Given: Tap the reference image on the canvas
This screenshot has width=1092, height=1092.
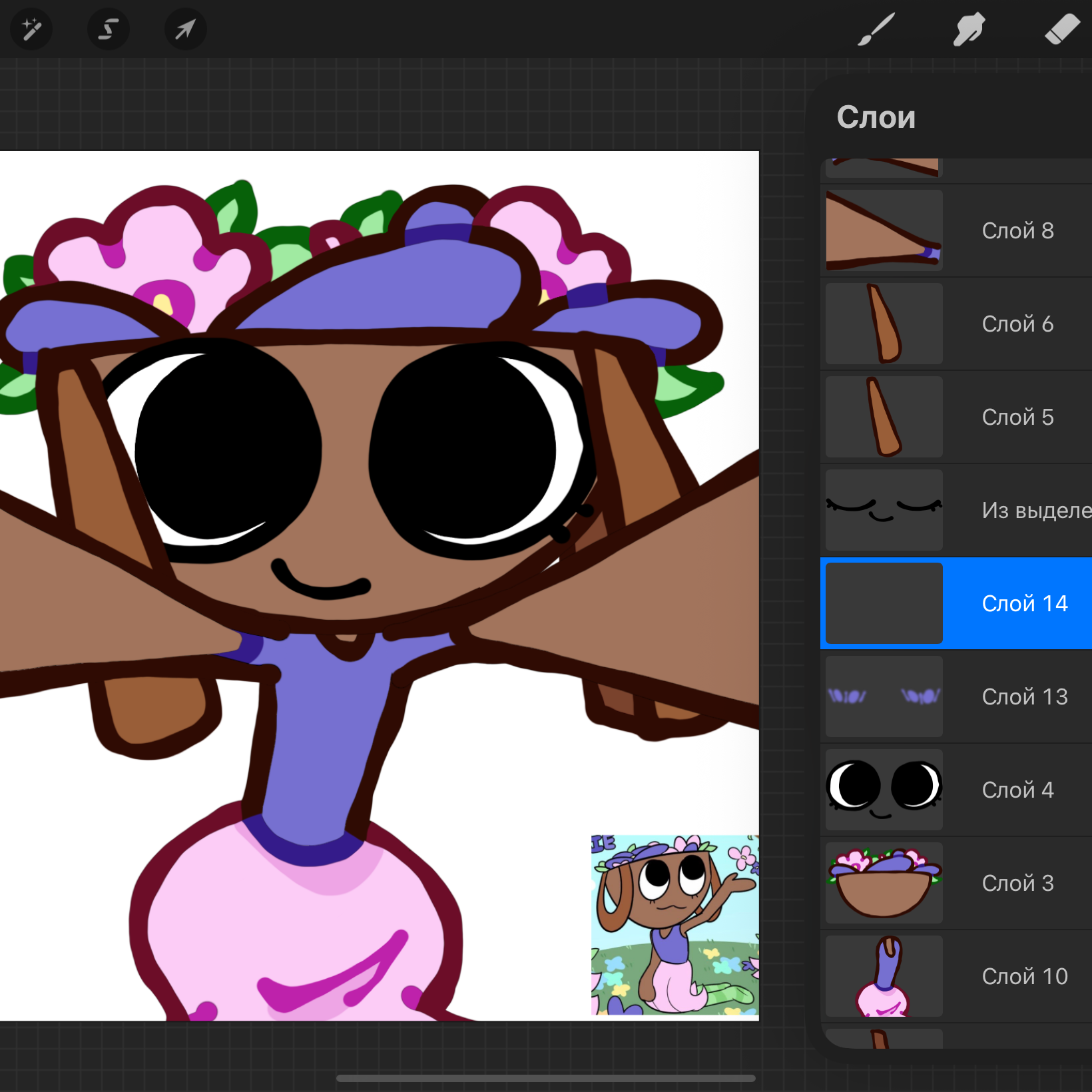Looking at the screenshot, I should [675, 925].
